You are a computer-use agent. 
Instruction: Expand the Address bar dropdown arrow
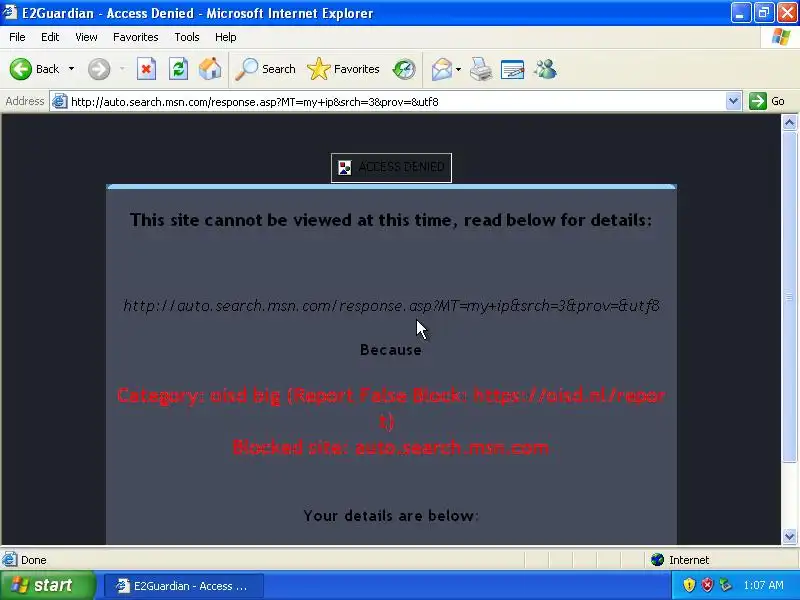pyautogui.click(x=733, y=101)
